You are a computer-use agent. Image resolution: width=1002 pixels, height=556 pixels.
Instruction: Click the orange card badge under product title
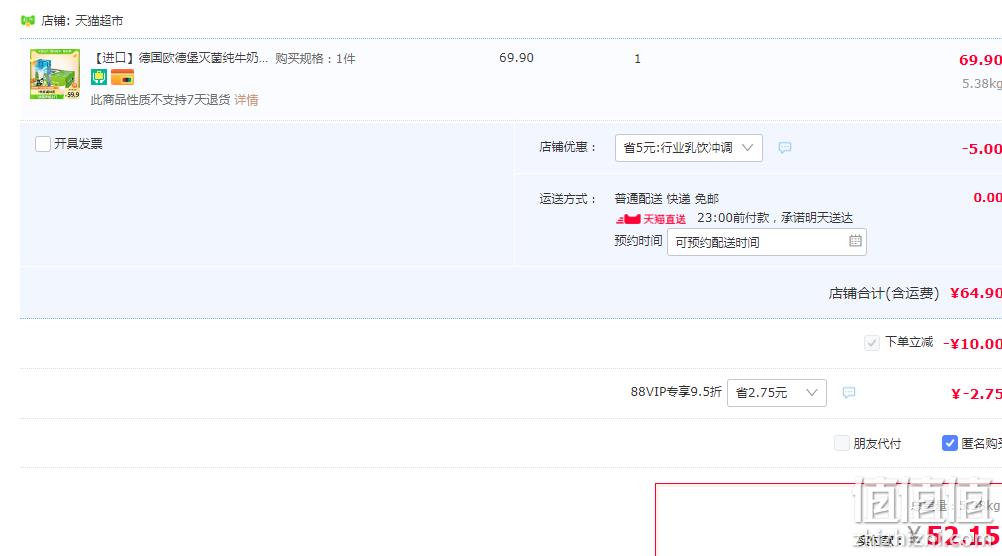(122, 77)
